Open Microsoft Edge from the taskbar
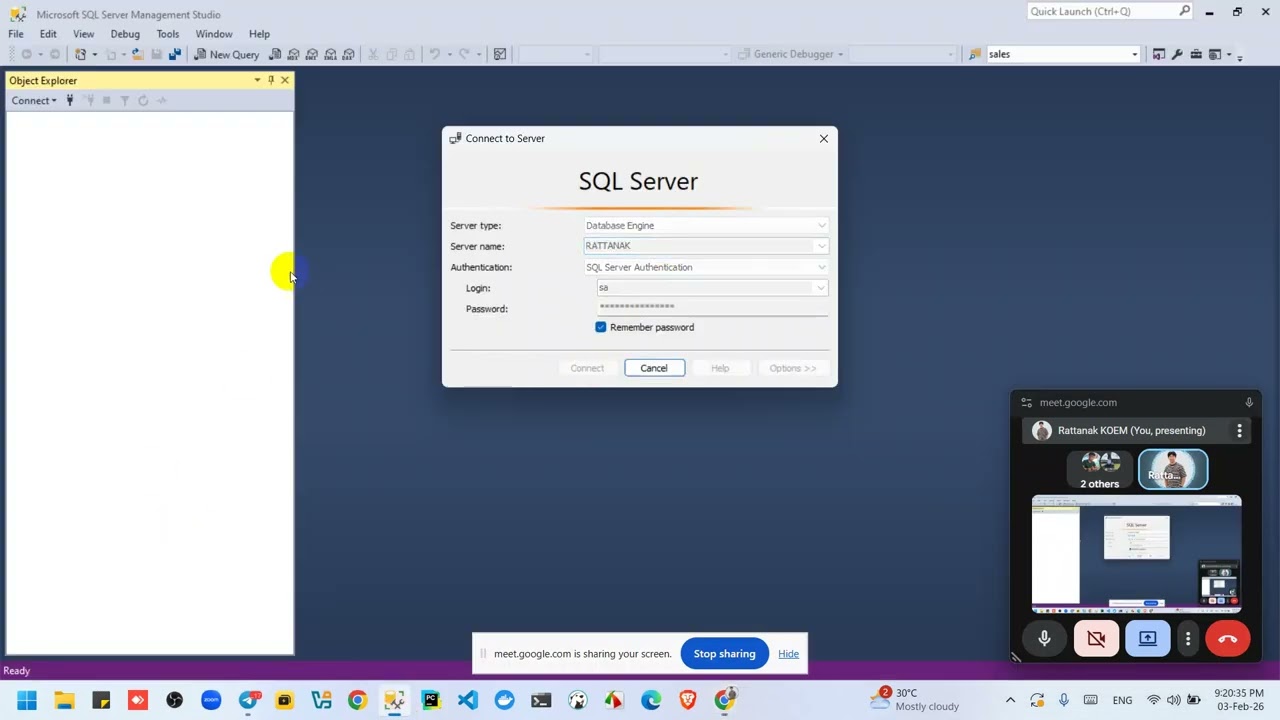 [651, 700]
